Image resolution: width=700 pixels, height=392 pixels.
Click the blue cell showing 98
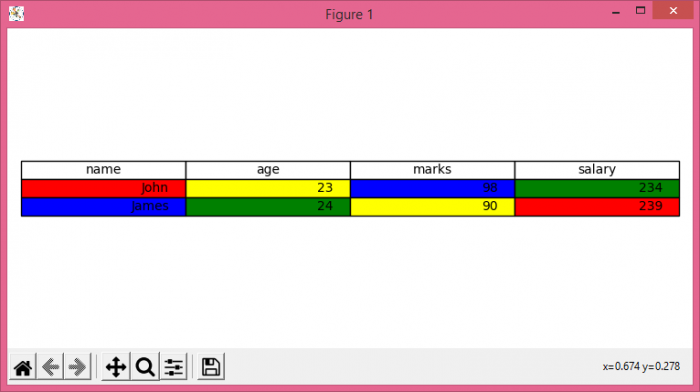coord(433,188)
